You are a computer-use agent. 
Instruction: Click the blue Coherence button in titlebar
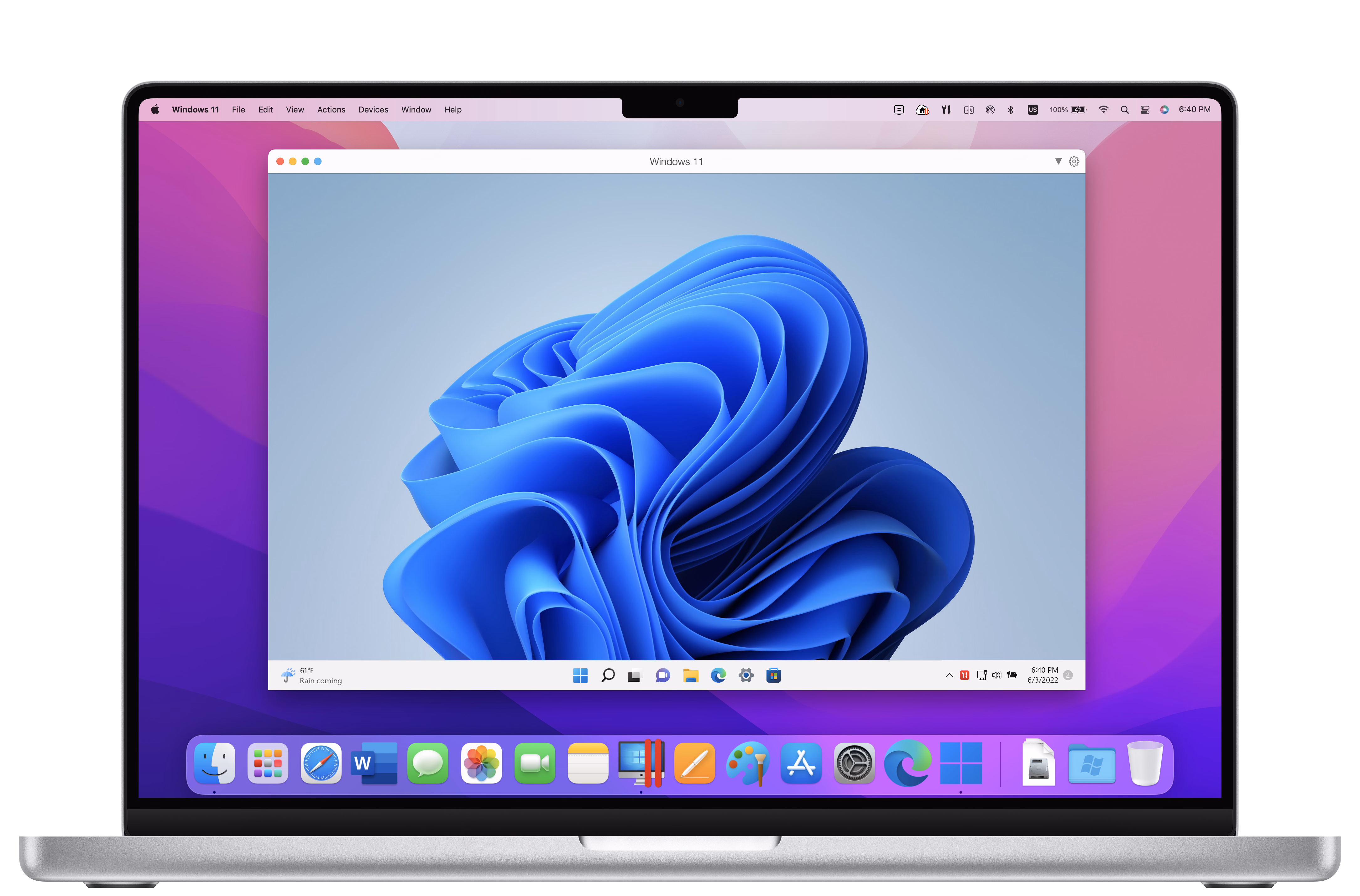pos(318,162)
